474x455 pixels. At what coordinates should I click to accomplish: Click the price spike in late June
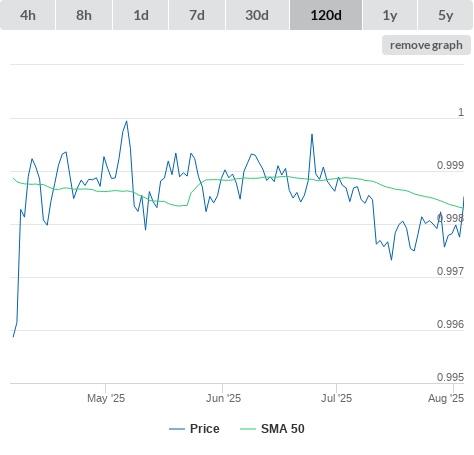tap(312, 134)
